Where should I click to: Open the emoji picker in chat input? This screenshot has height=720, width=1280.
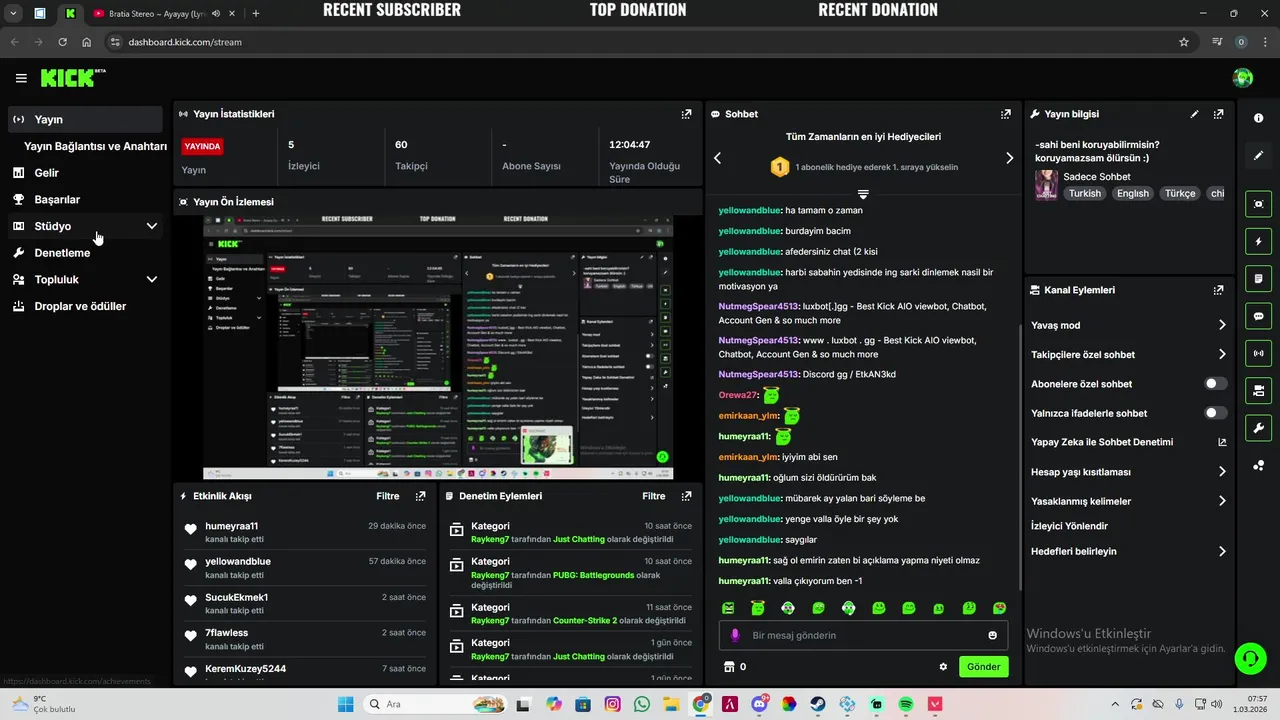pyautogui.click(x=992, y=635)
